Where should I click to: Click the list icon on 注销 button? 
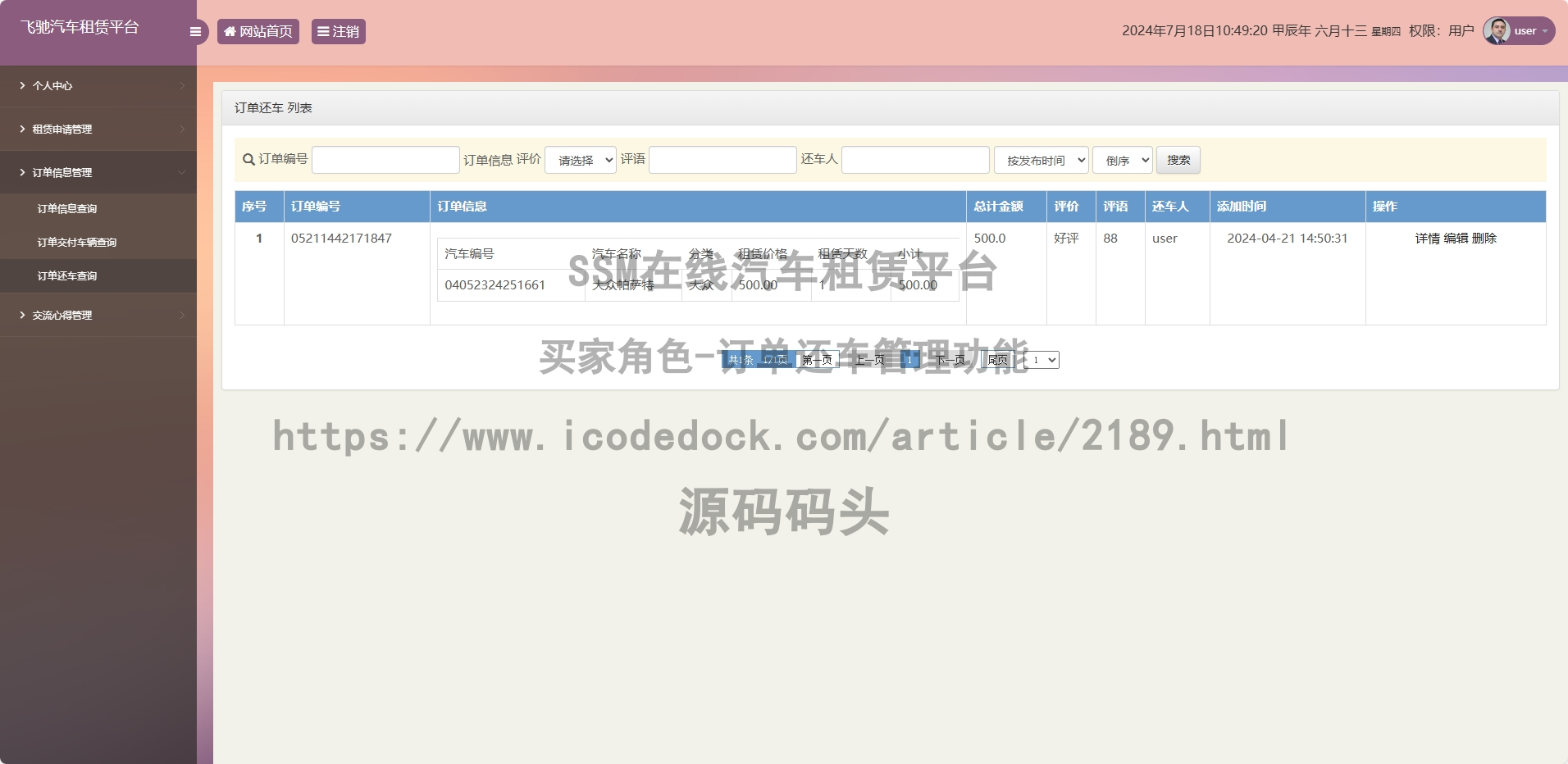point(323,31)
